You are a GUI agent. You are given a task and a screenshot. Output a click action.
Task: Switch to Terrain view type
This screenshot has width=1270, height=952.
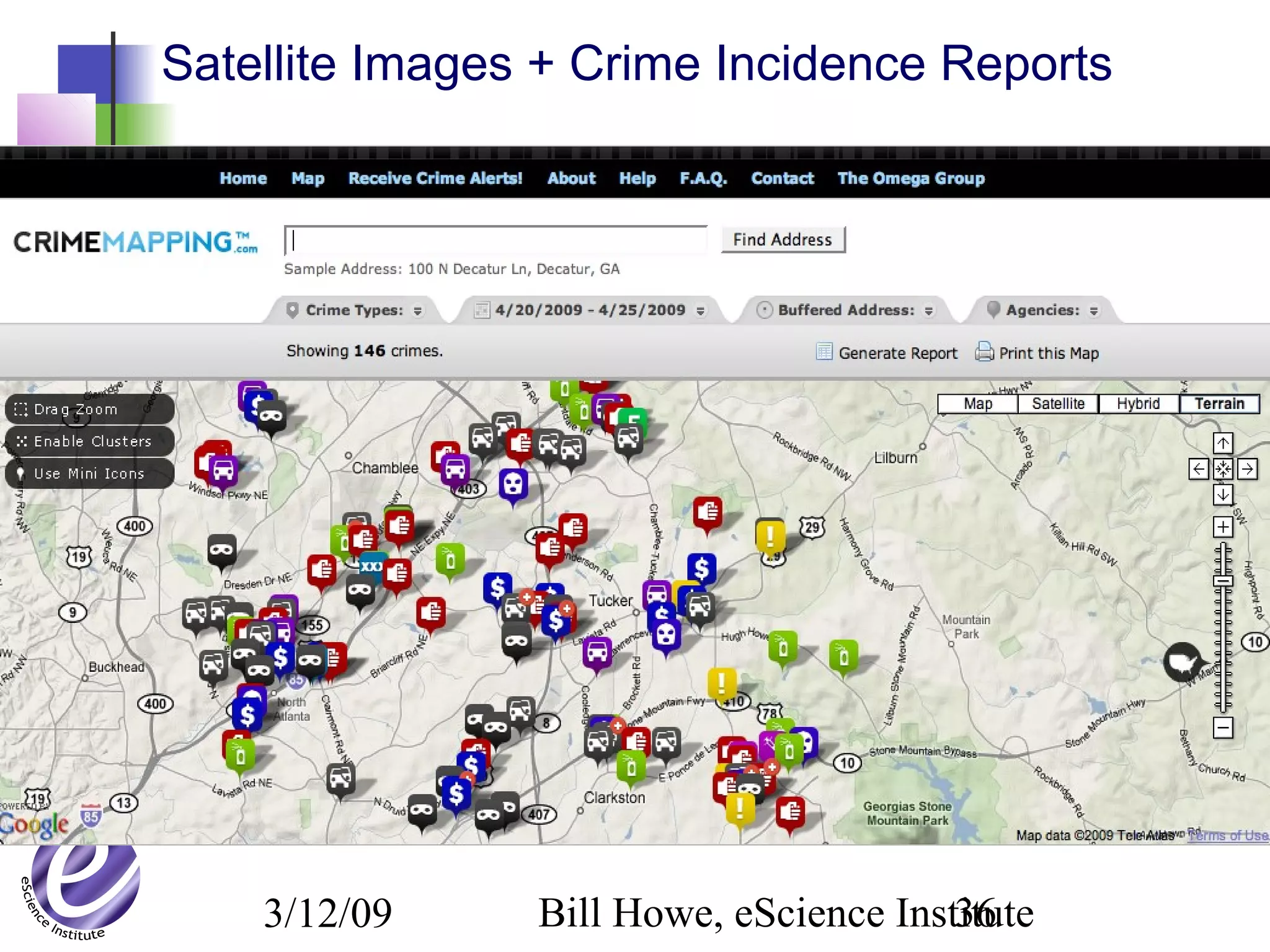click(1219, 403)
